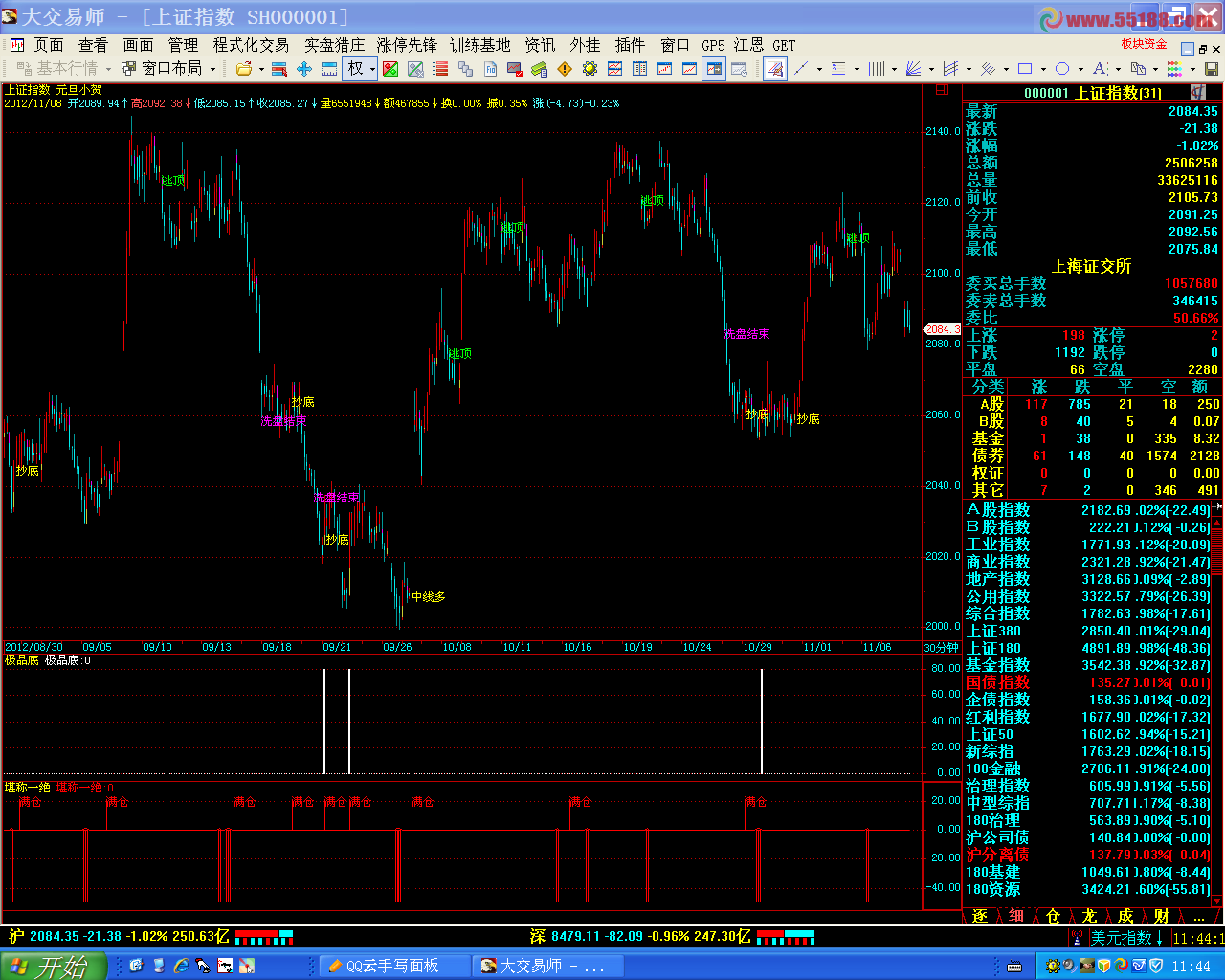The width and height of the screenshot is (1225, 980).
Task: Select the rectangle drawing tool
Action: (1025, 69)
